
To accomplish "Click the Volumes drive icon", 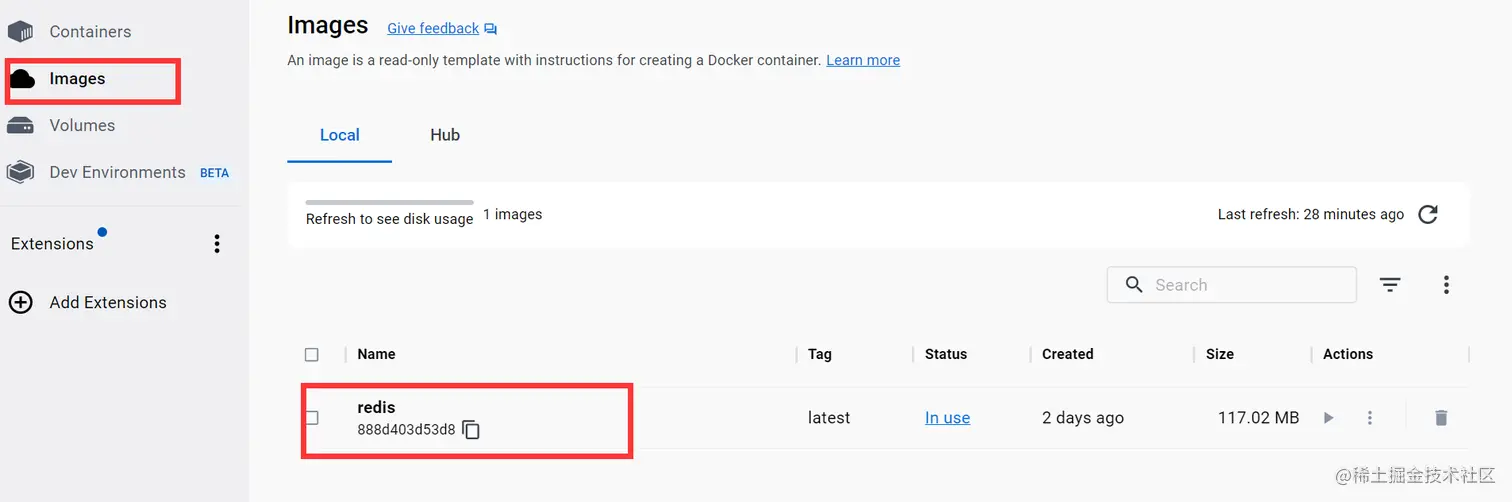I will [22, 125].
